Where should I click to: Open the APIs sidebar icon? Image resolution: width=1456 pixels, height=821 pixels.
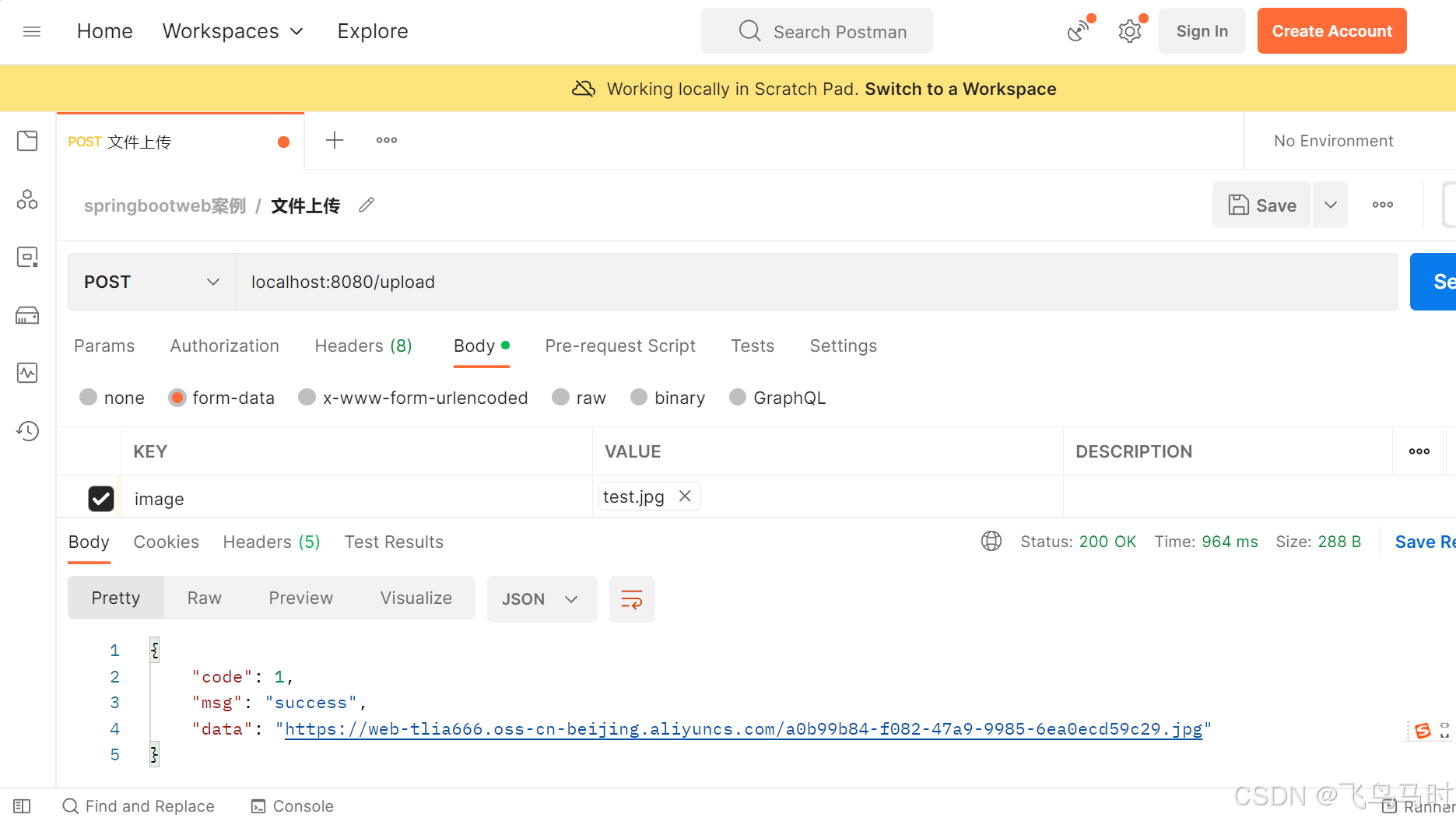point(27,199)
